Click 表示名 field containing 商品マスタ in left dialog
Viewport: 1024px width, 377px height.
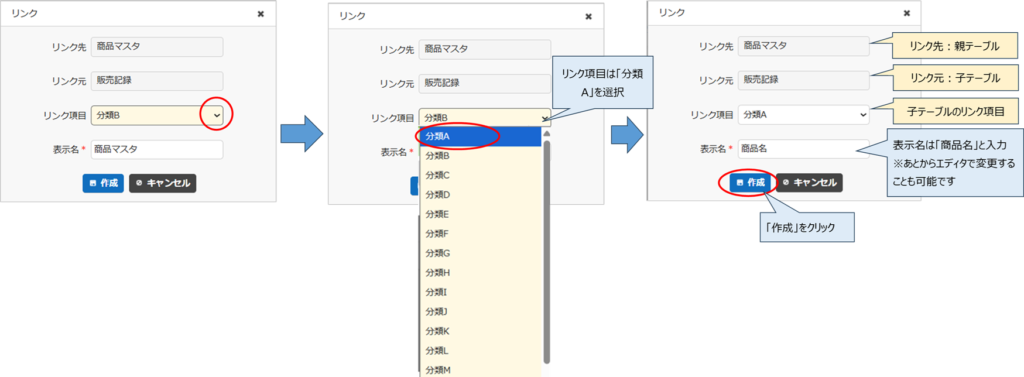tap(157, 149)
